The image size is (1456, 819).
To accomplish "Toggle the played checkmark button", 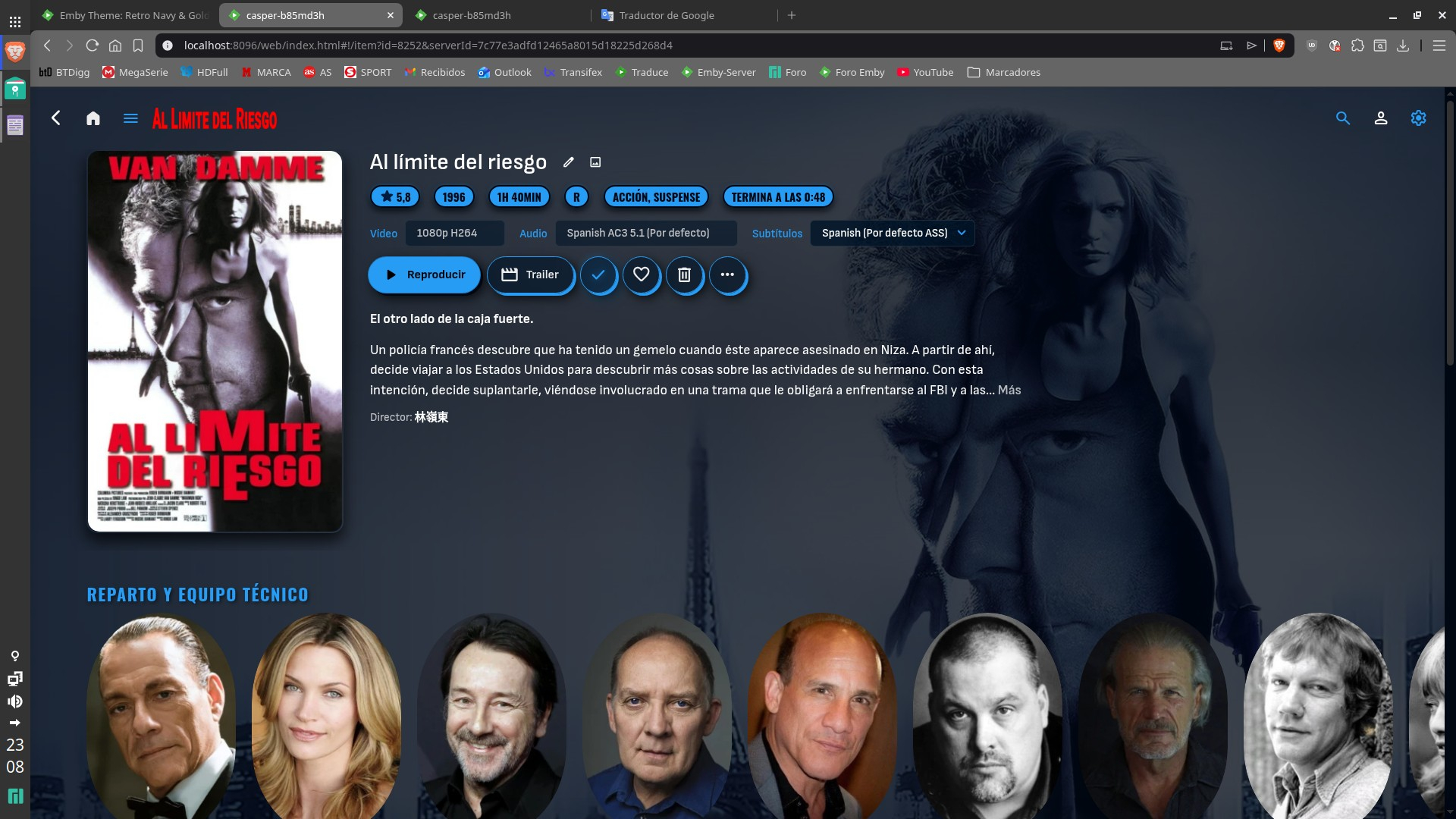I will tap(598, 275).
